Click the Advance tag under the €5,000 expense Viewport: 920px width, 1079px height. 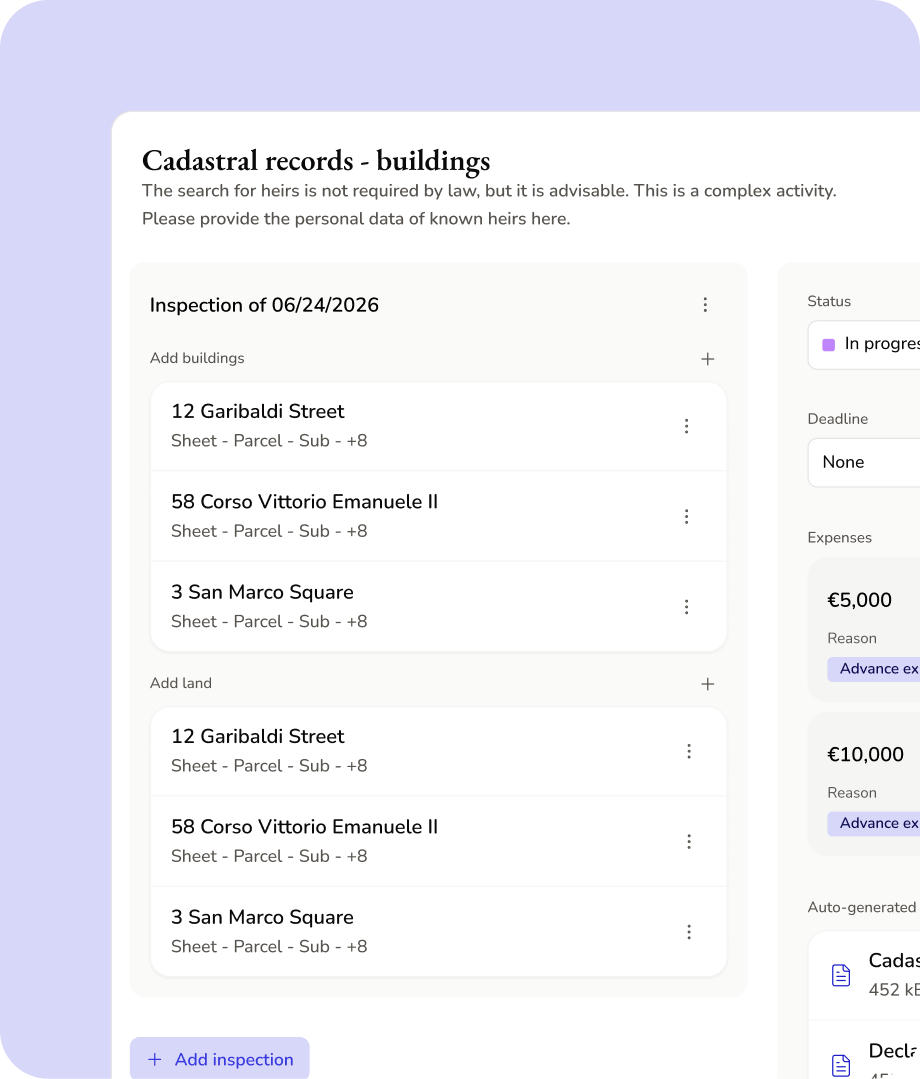click(874, 669)
